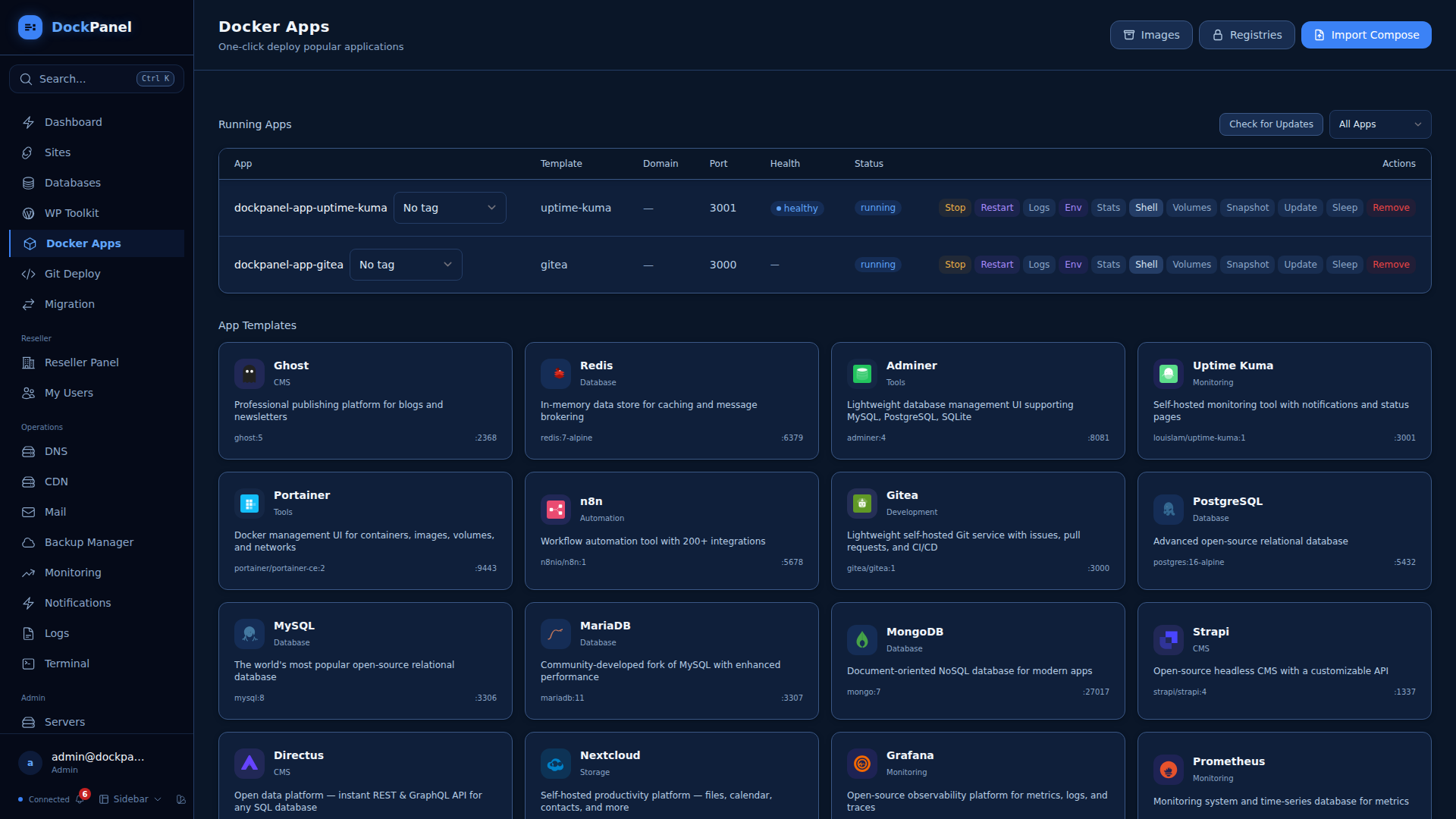Click the theme toggle icon beside Sidebar dropdown
1456x819 pixels.
pyautogui.click(x=180, y=799)
